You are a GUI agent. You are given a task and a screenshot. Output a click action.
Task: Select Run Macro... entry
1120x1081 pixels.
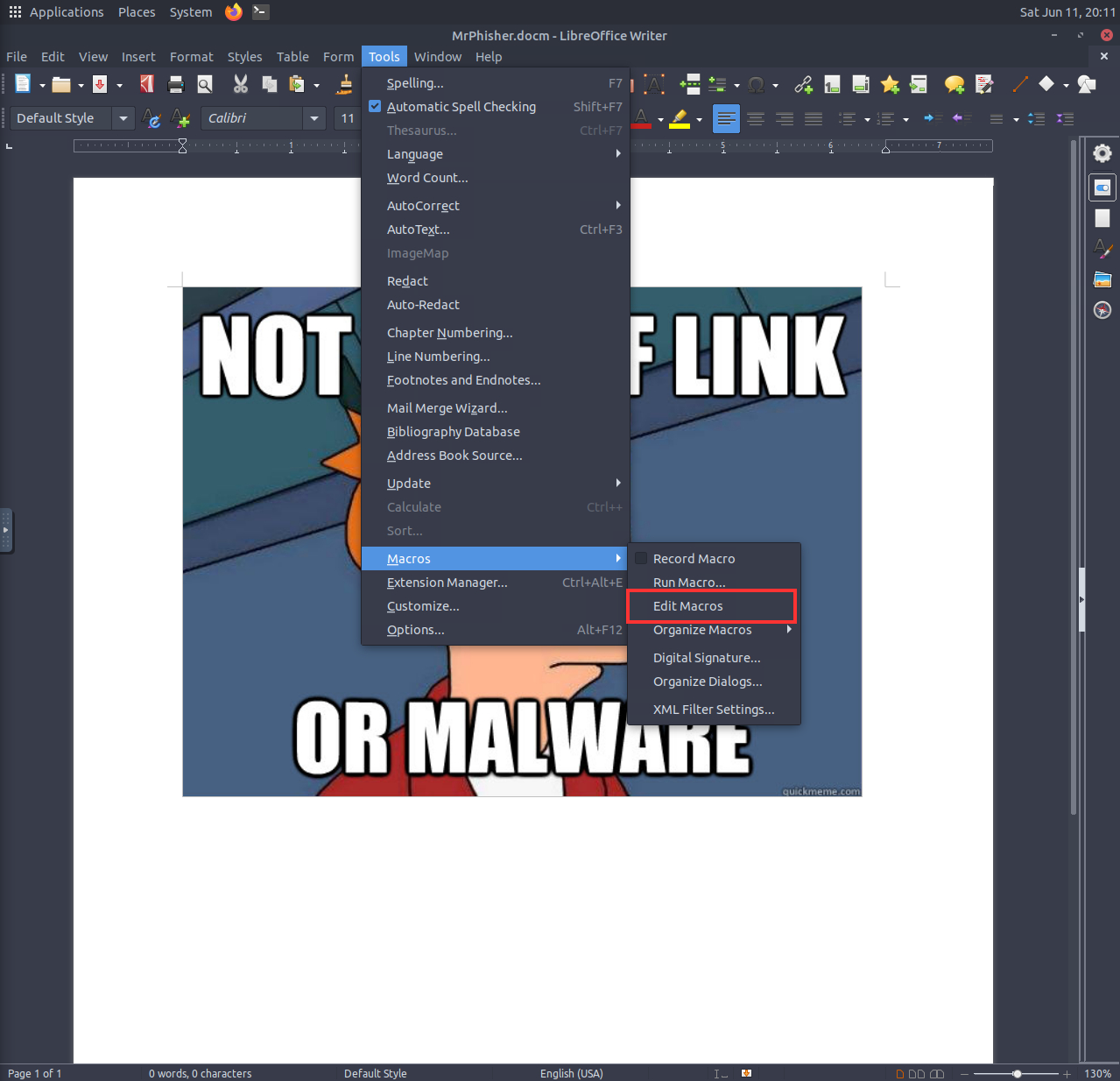pyautogui.click(x=715, y=582)
